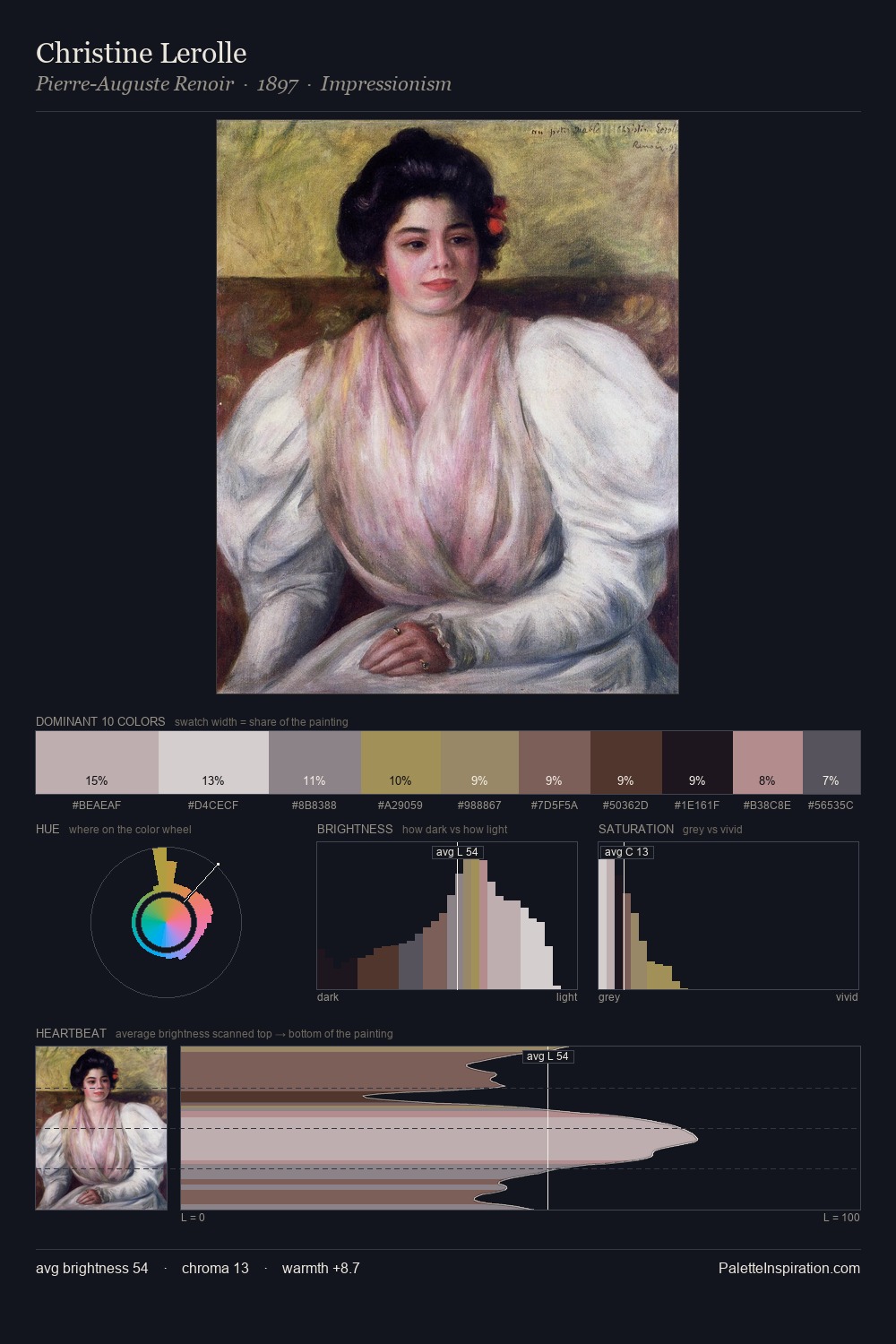Click the #8B8388 grey swatch

[314, 762]
